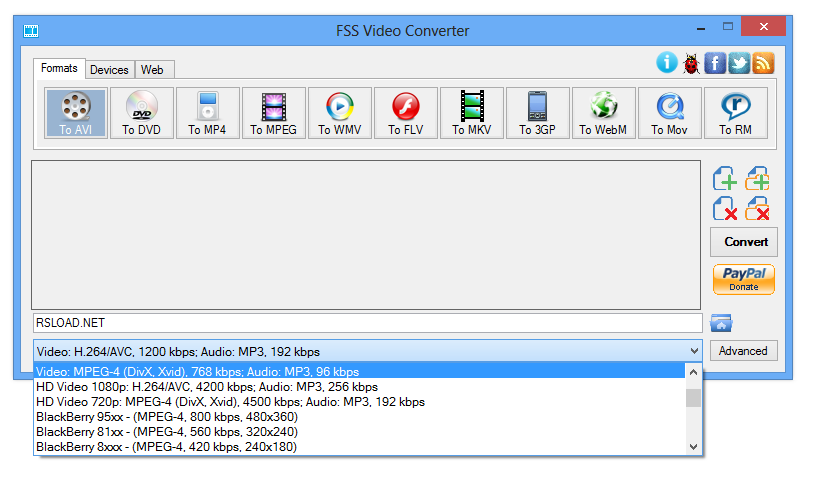Select BlackBerry 95xx 480x360 preset
Viewport: 814px width, 477px height.
(x=359, y=417)
